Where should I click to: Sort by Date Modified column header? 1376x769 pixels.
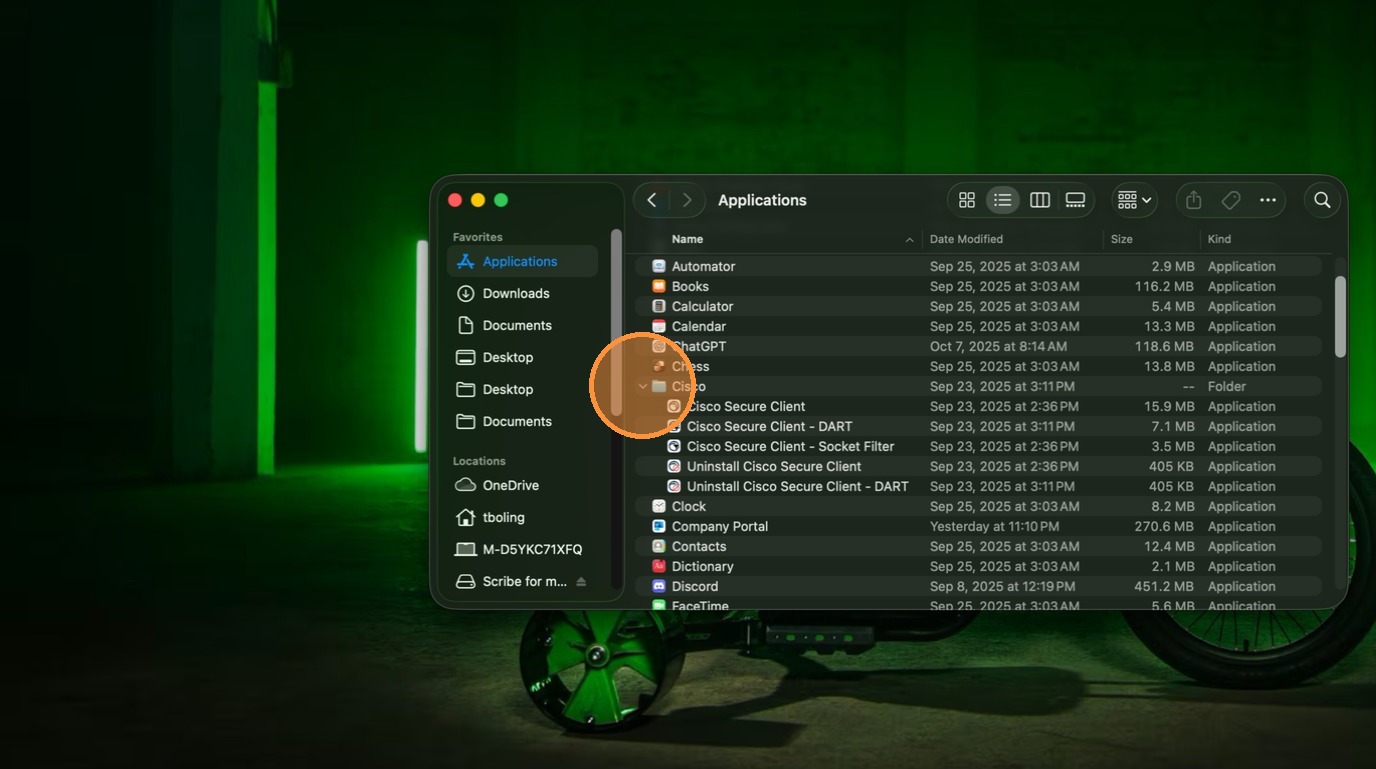click(966, 239)
